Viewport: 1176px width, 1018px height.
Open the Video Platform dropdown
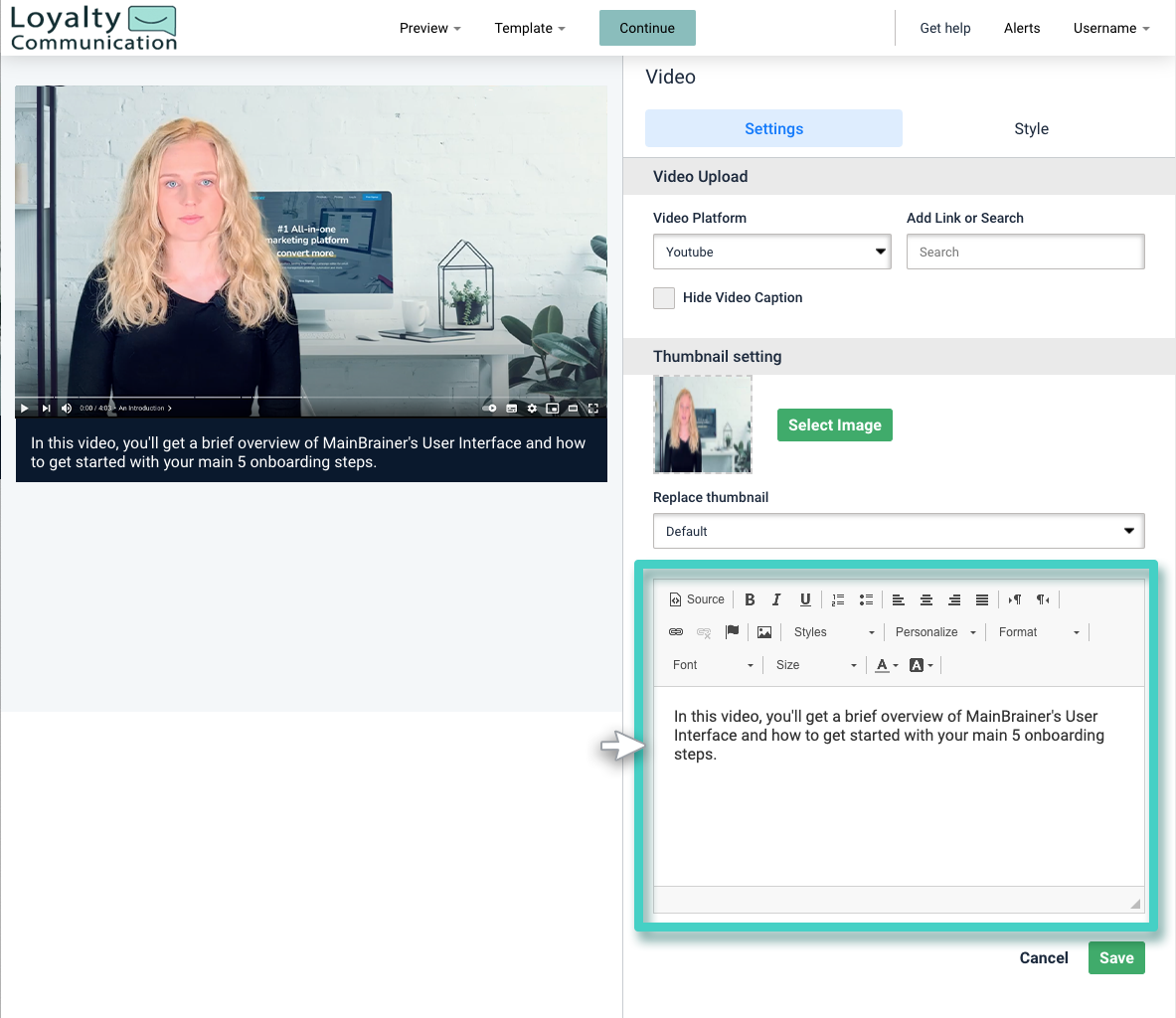771,252
